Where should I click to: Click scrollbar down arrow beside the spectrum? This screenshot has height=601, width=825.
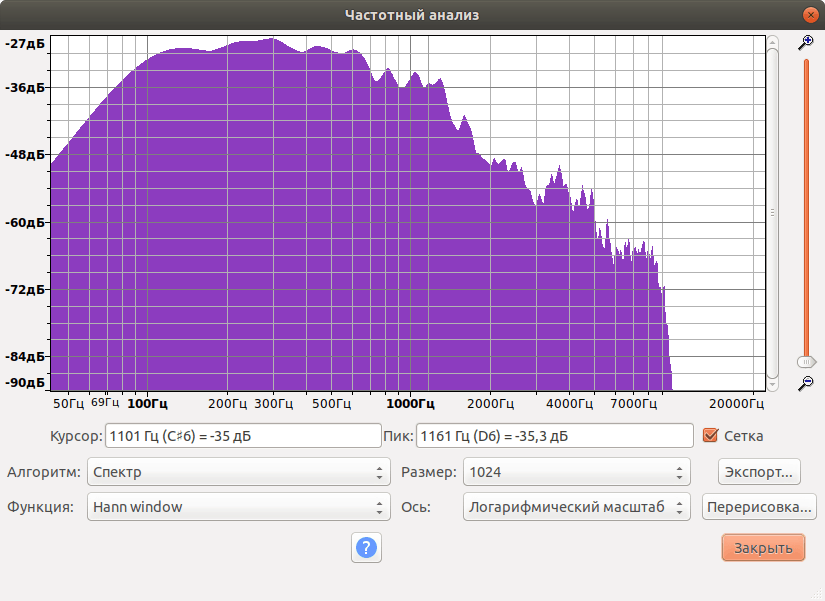(772, 385)
